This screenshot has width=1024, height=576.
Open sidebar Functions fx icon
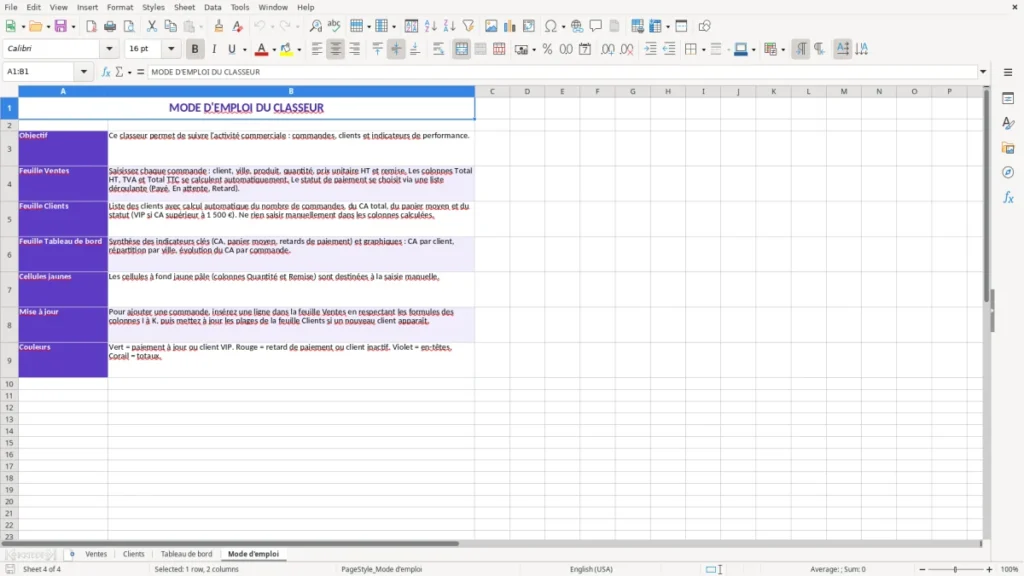tap(1008, 197)
